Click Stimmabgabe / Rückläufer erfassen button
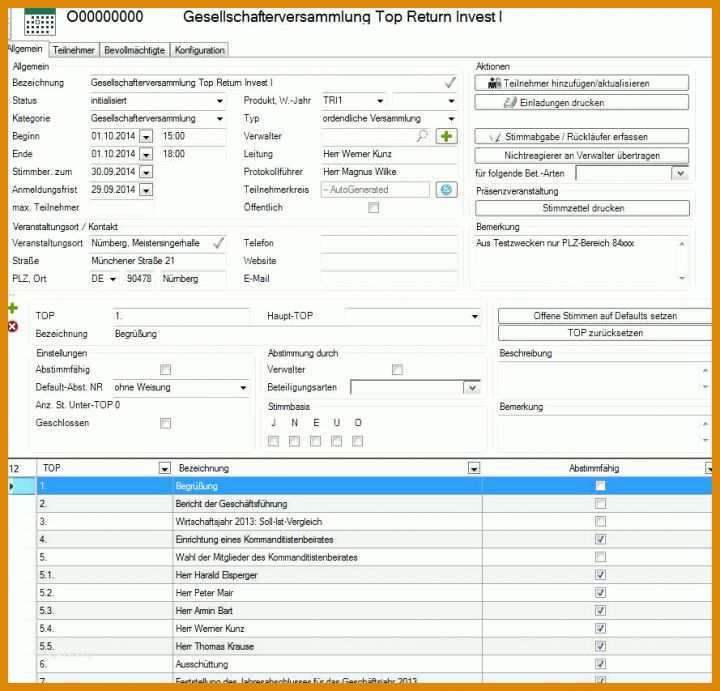 coord(581,136)
